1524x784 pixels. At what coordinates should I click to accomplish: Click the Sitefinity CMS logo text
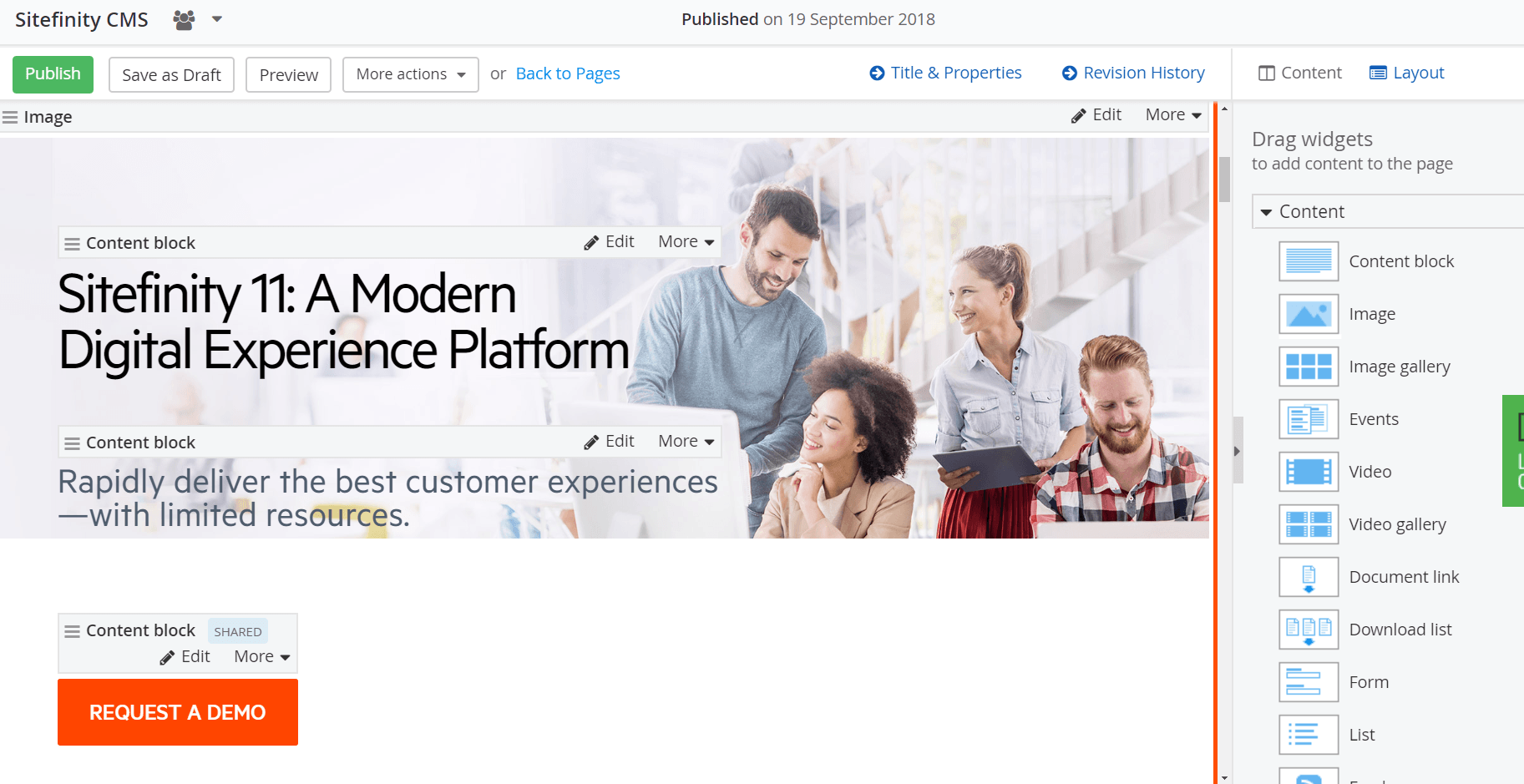[x=82, y=19]
